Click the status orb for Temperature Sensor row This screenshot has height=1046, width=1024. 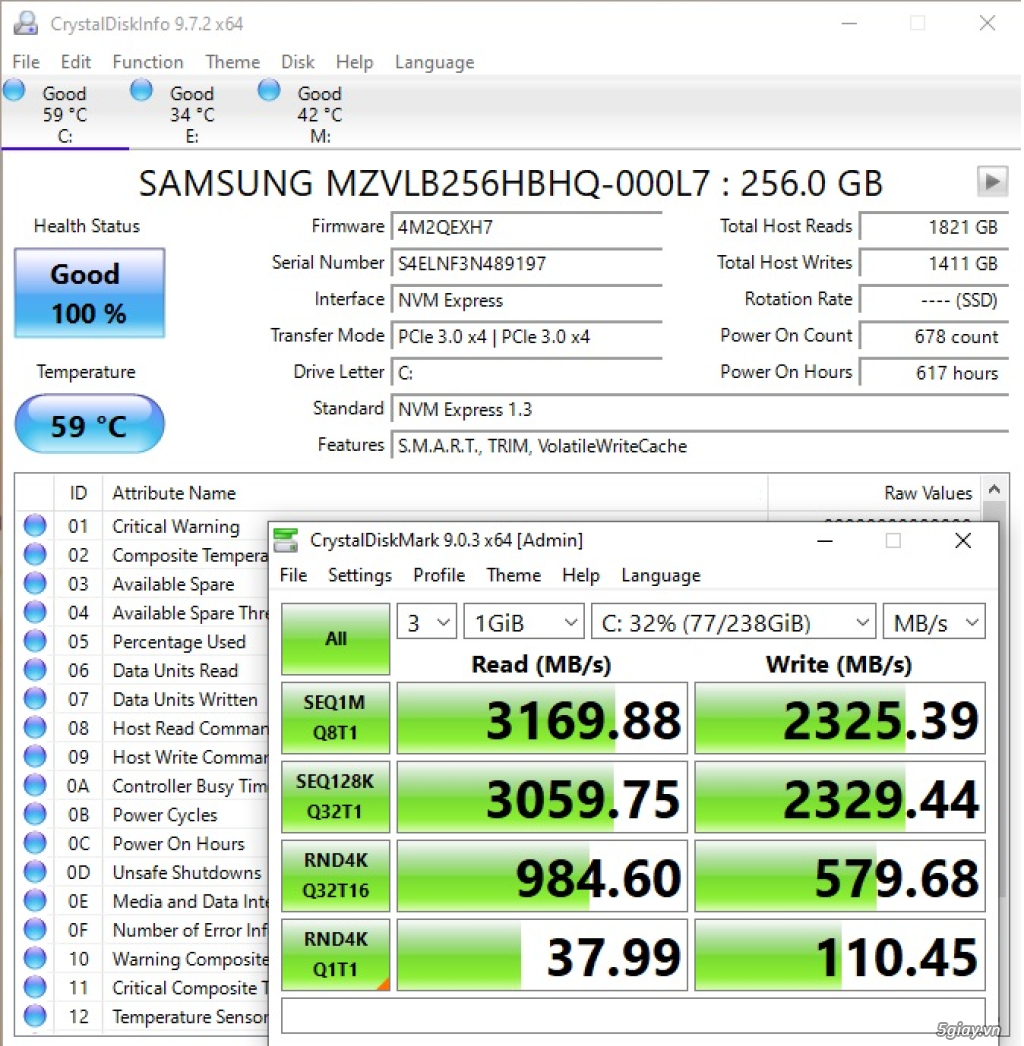point(35,1016)
